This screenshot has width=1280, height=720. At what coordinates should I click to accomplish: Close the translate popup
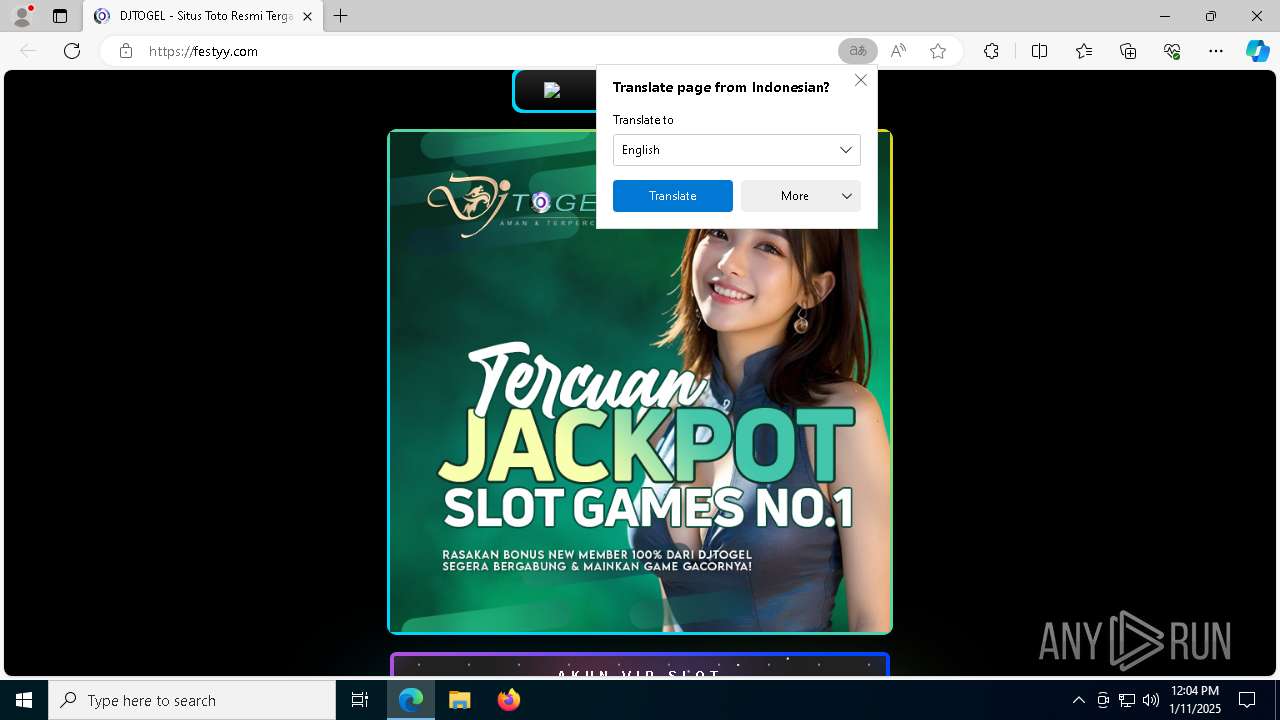(x=861, y=80)
